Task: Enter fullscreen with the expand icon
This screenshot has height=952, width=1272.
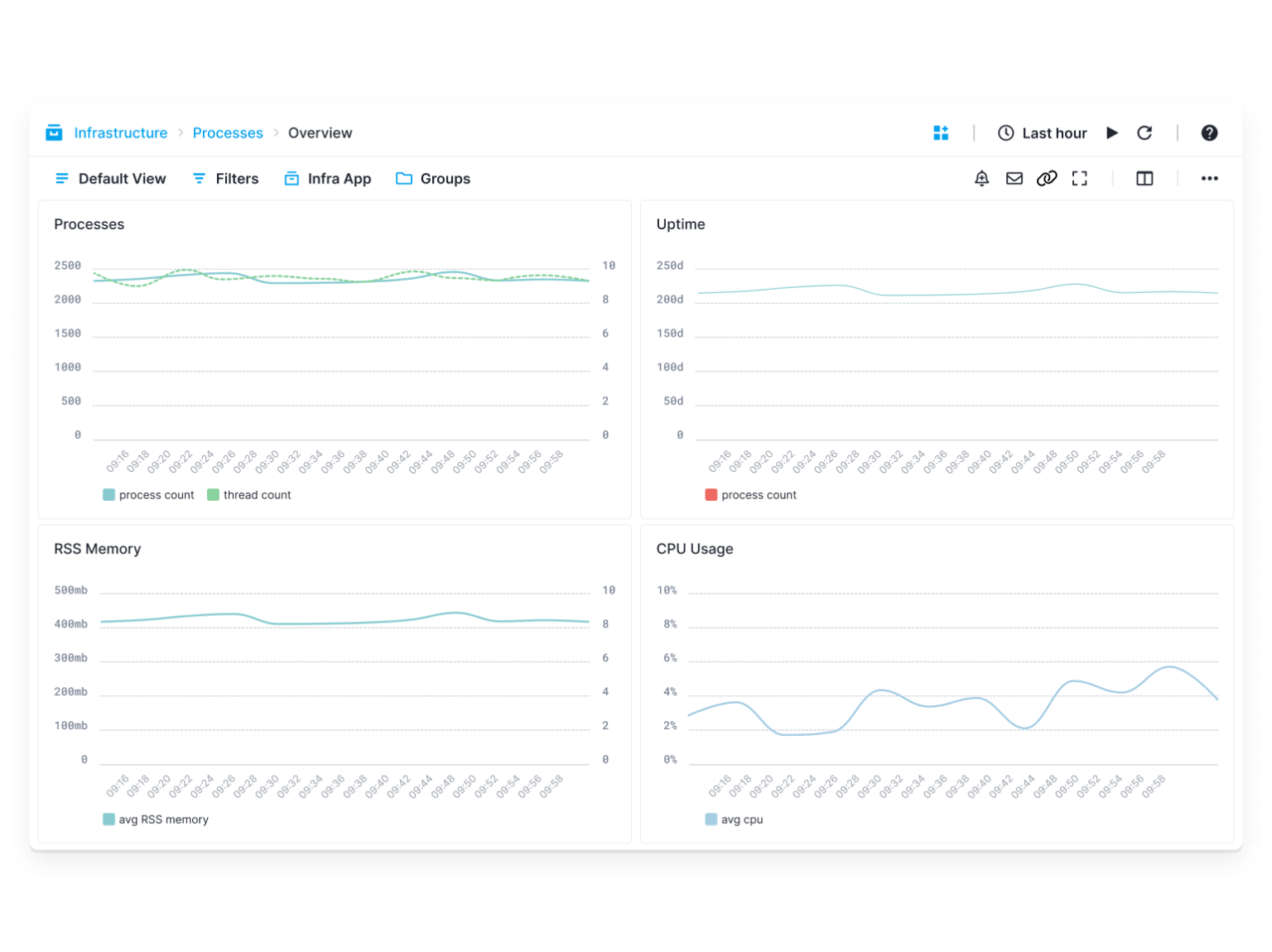Action: [1079, 178]
